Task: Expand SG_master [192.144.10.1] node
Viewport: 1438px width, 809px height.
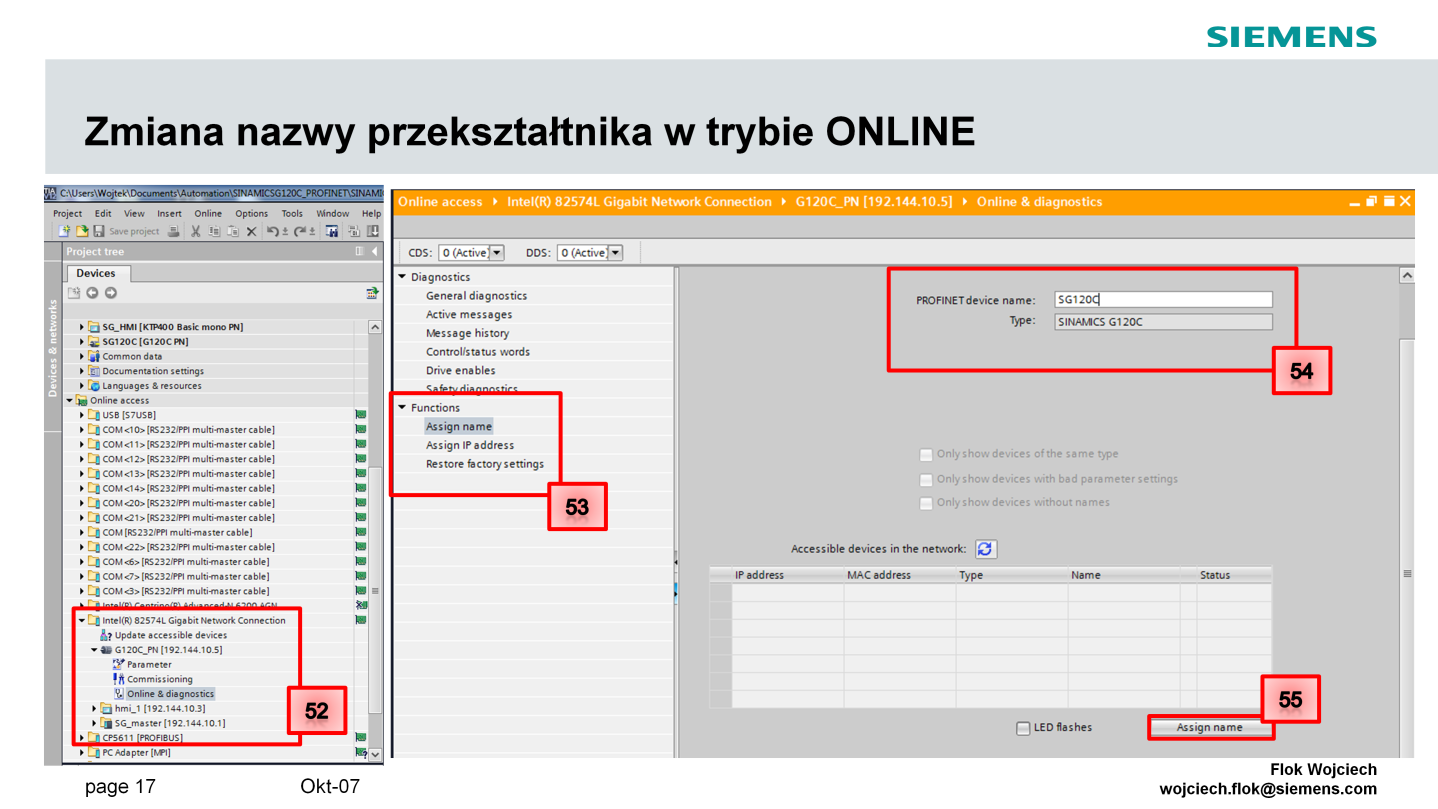Action: (x=94, y=723)
